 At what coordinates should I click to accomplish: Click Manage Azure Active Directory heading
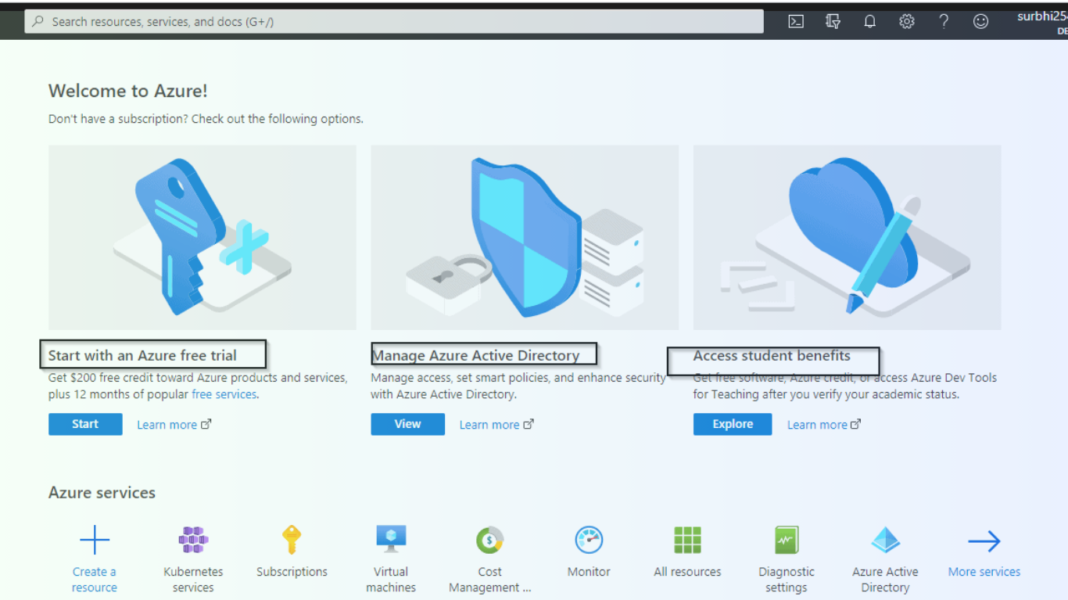click(x=475, y=356)
